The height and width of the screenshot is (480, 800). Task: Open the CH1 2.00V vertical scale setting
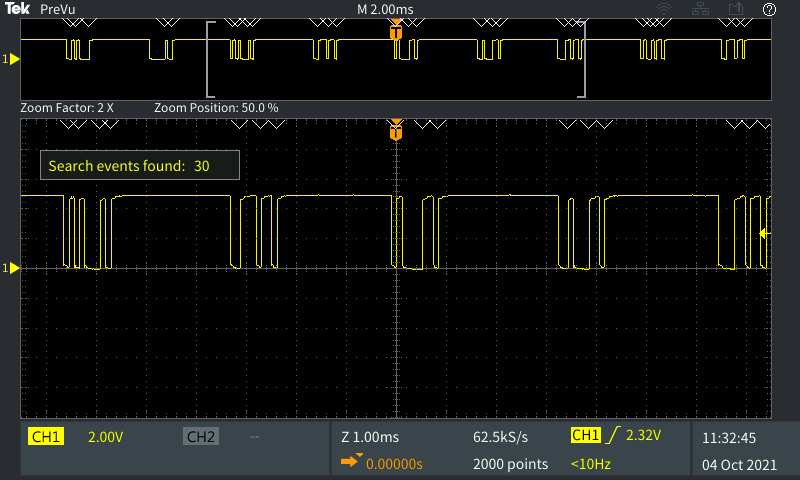105,437
